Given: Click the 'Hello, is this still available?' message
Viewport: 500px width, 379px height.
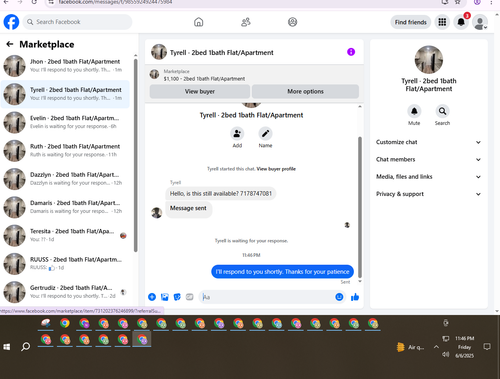Looking at the screenshot, I should [221, 193].
